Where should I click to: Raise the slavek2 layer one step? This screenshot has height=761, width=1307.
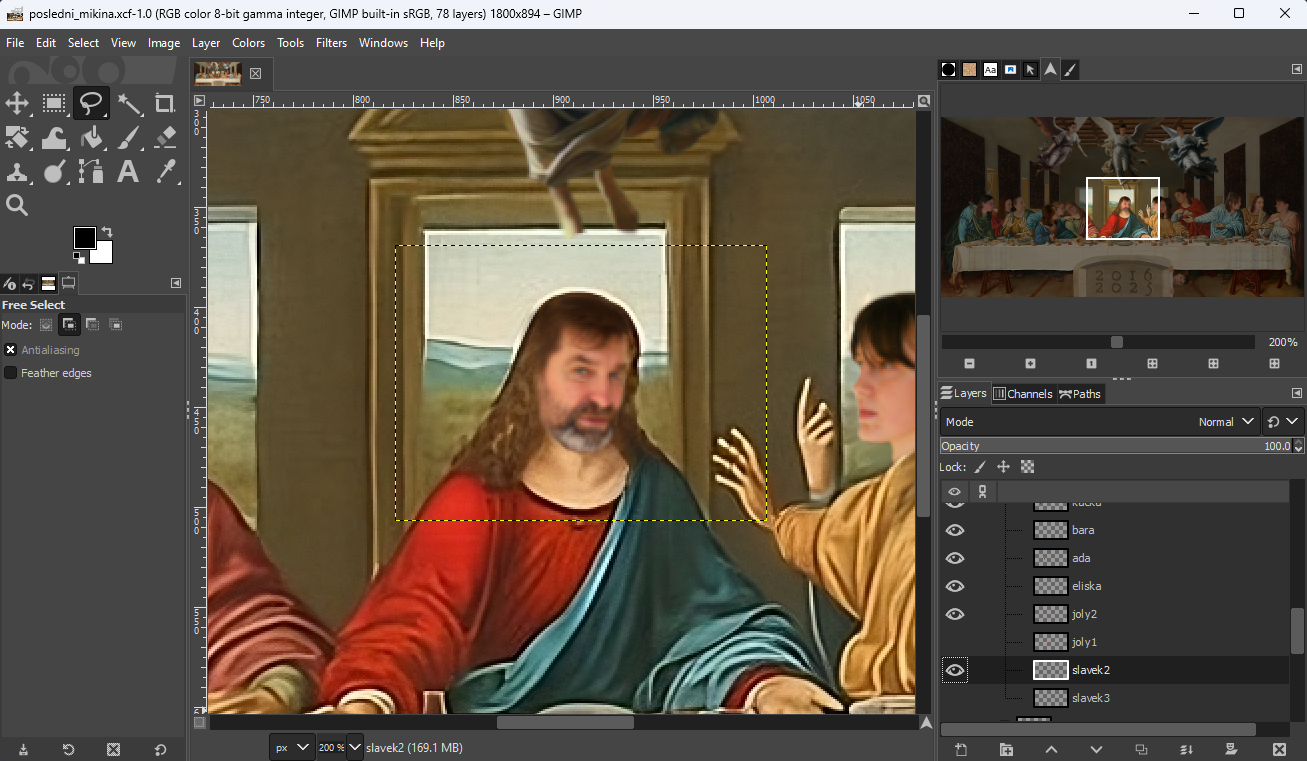tap(1051, 750)
